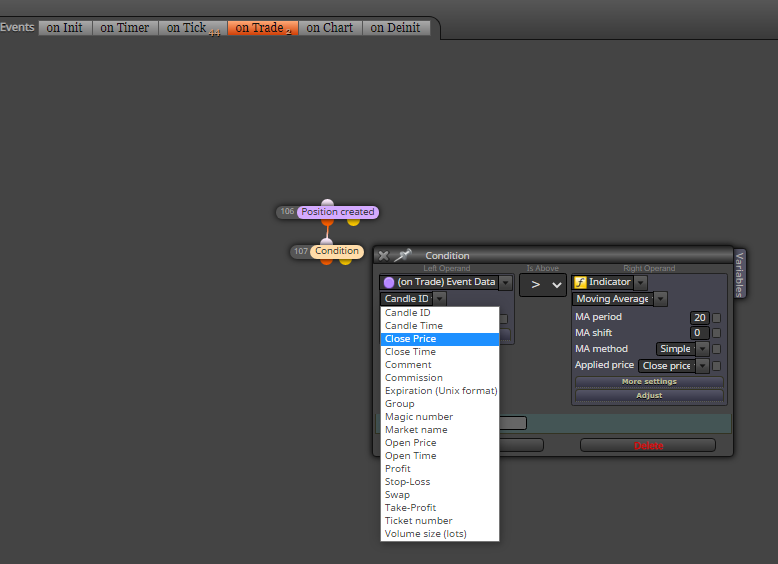Tick the checkbox beside MA method

pos(716,349)
